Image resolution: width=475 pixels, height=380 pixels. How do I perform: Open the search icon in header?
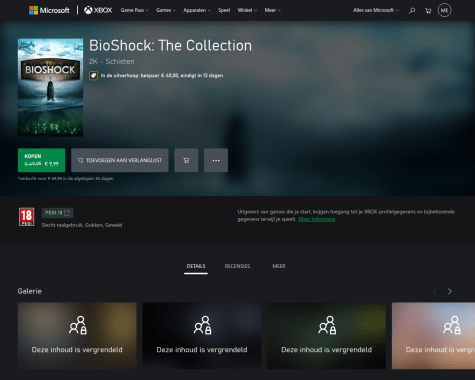click(412, 11)
